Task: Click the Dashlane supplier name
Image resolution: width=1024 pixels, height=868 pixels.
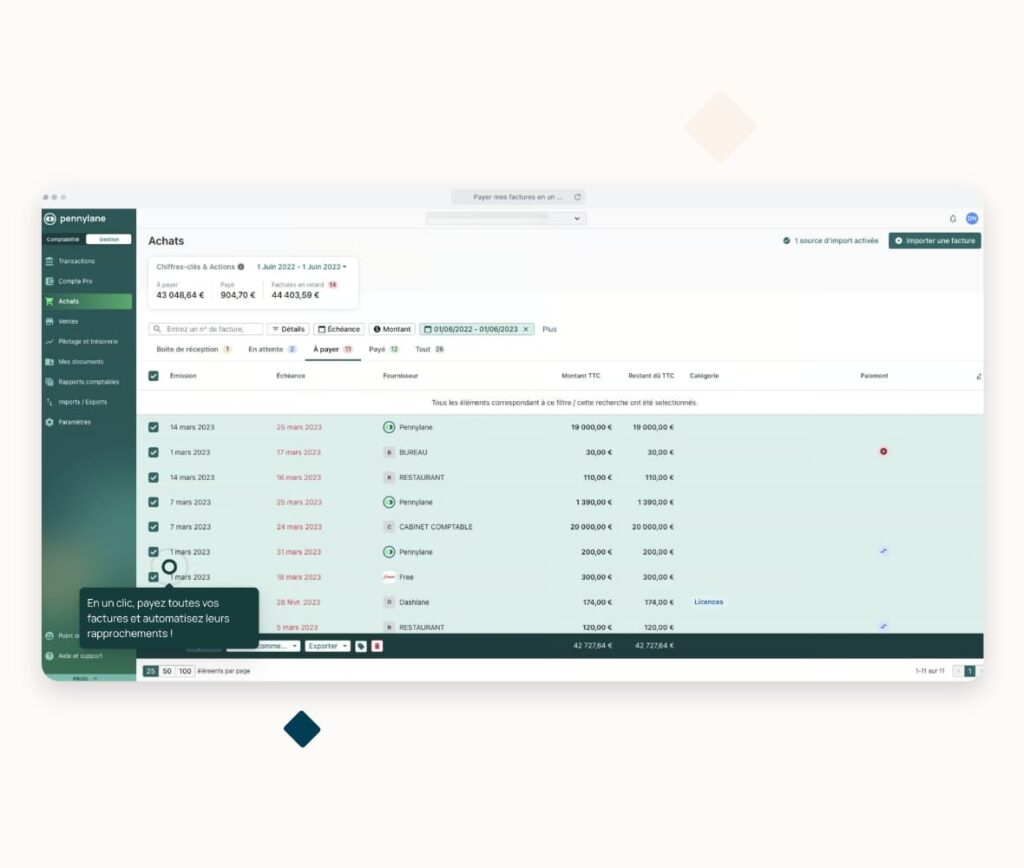Action: [x=414, y=602]
